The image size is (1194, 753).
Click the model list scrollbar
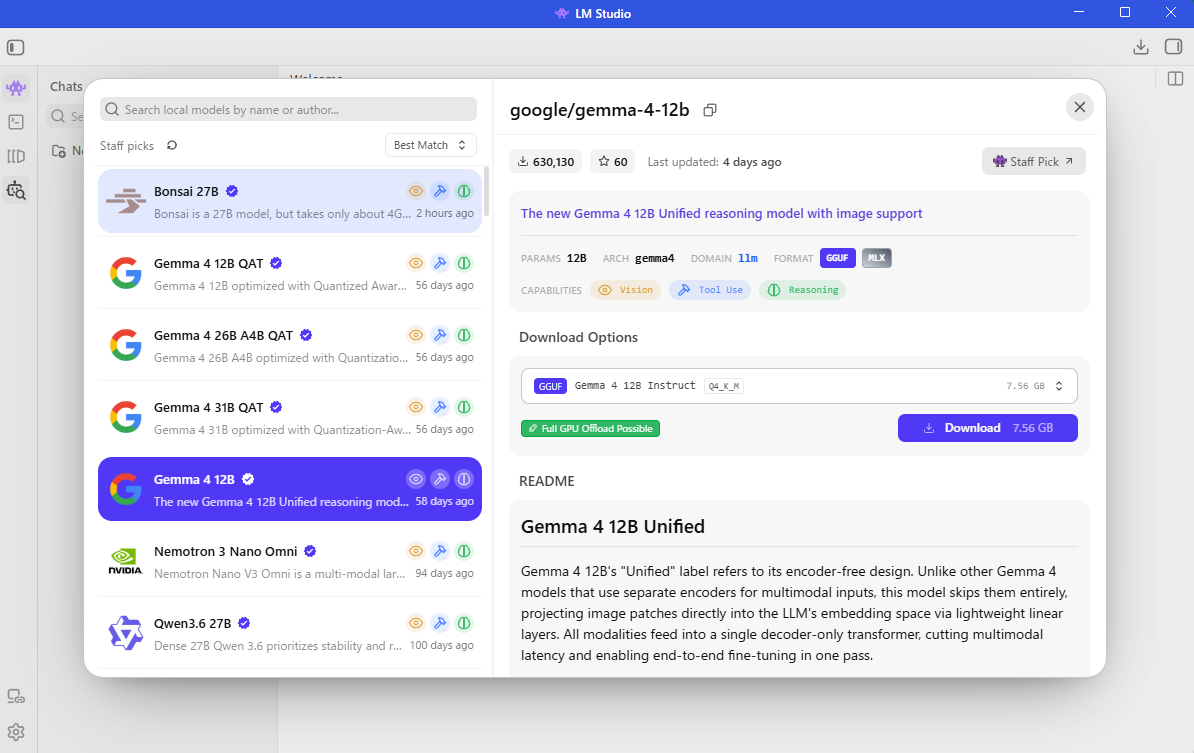coord(487,190)
